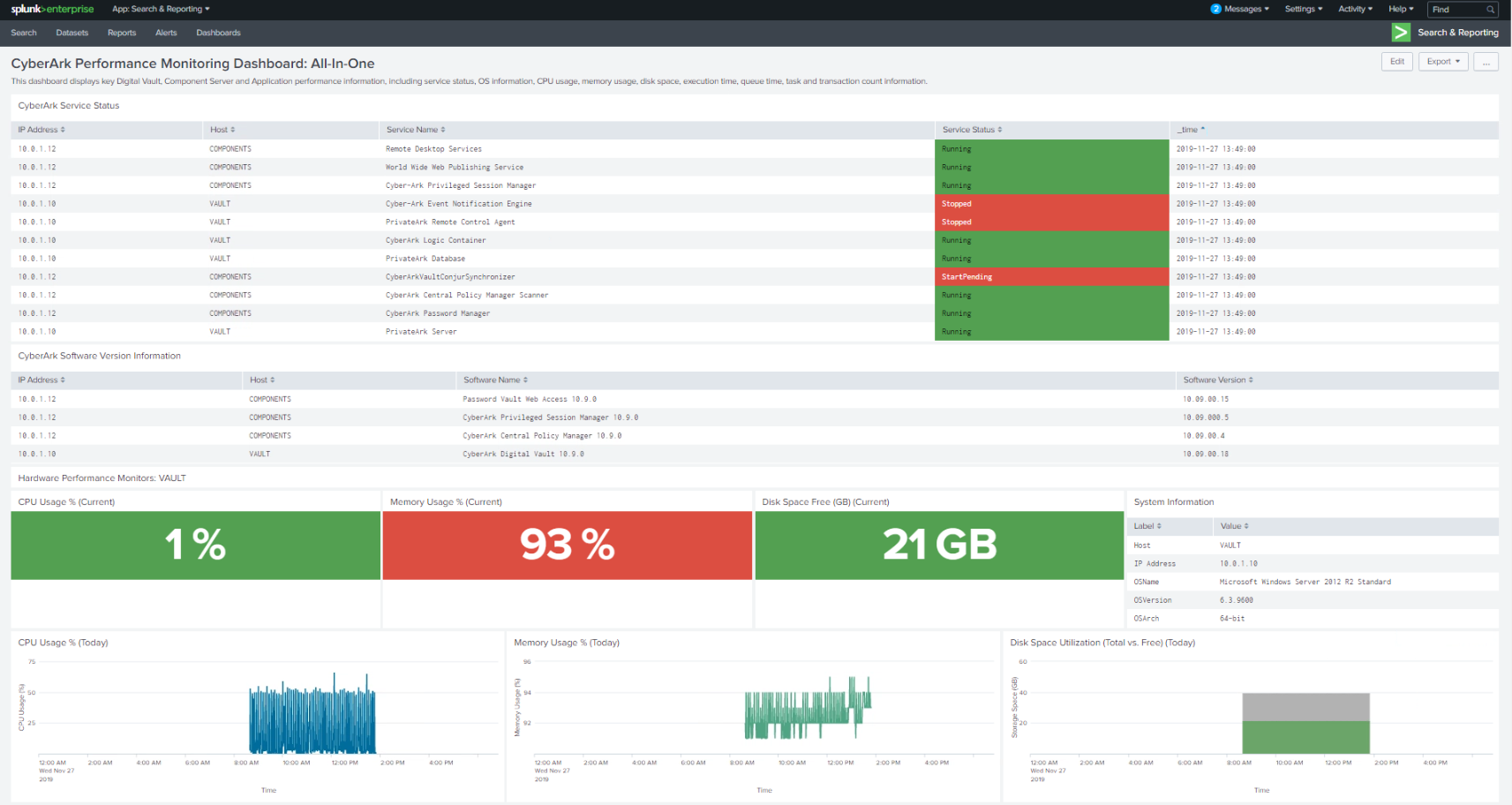Sort Software Version table by Software Name
The height and width of the screenshot is (805, 1512).
click(495, 380)
